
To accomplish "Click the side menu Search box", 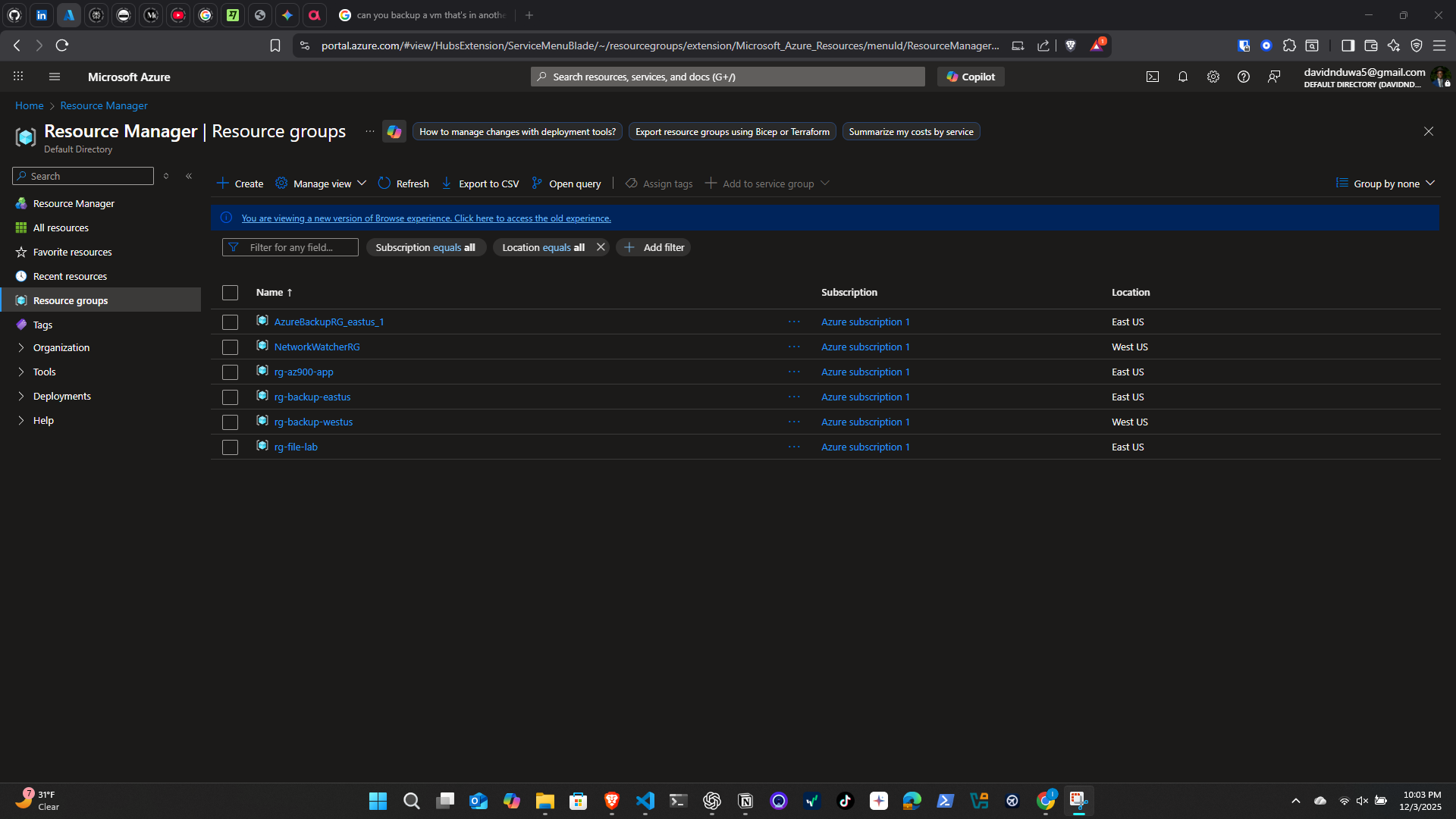I will pyautogui.click(x=83, y=176).
